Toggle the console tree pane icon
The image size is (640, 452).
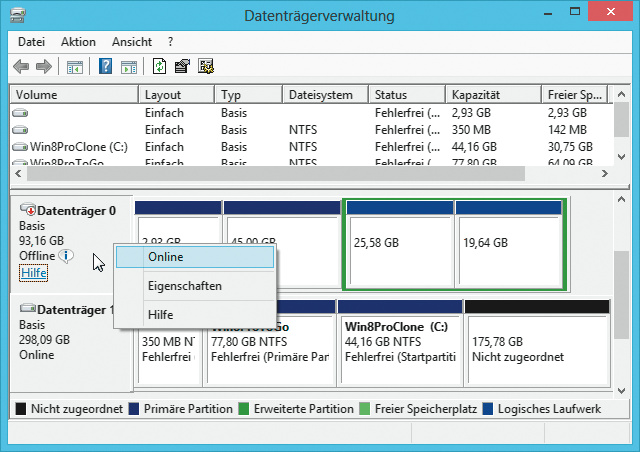[74, 67]
